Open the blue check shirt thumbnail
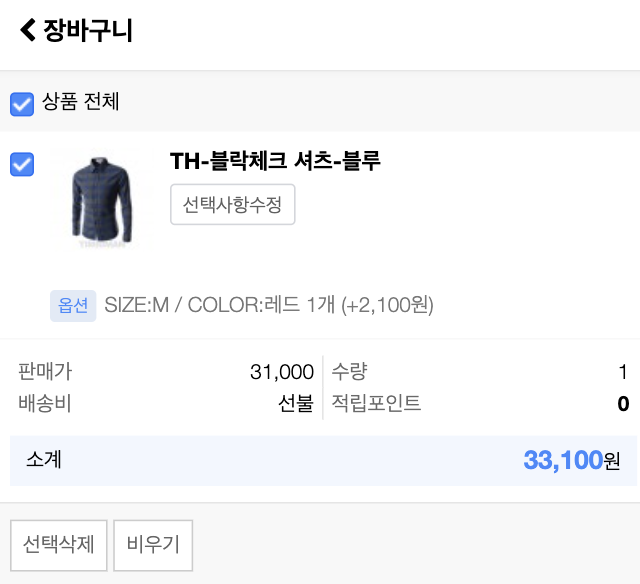The image size is (640, 584). point(99,200)
